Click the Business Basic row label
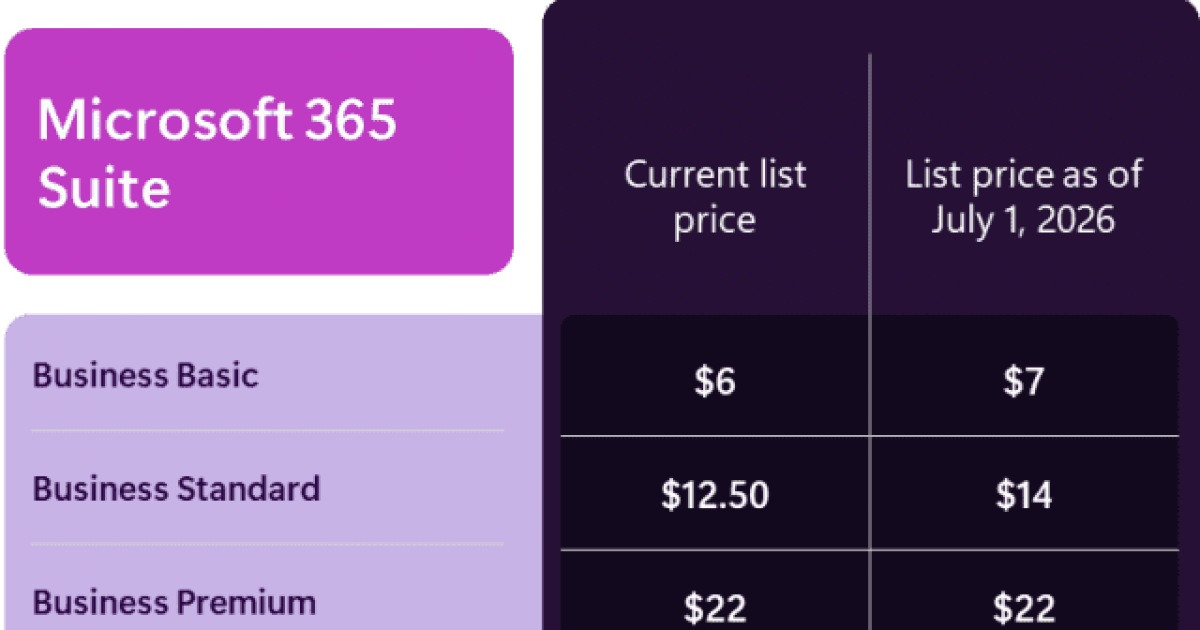 point(145,376)
